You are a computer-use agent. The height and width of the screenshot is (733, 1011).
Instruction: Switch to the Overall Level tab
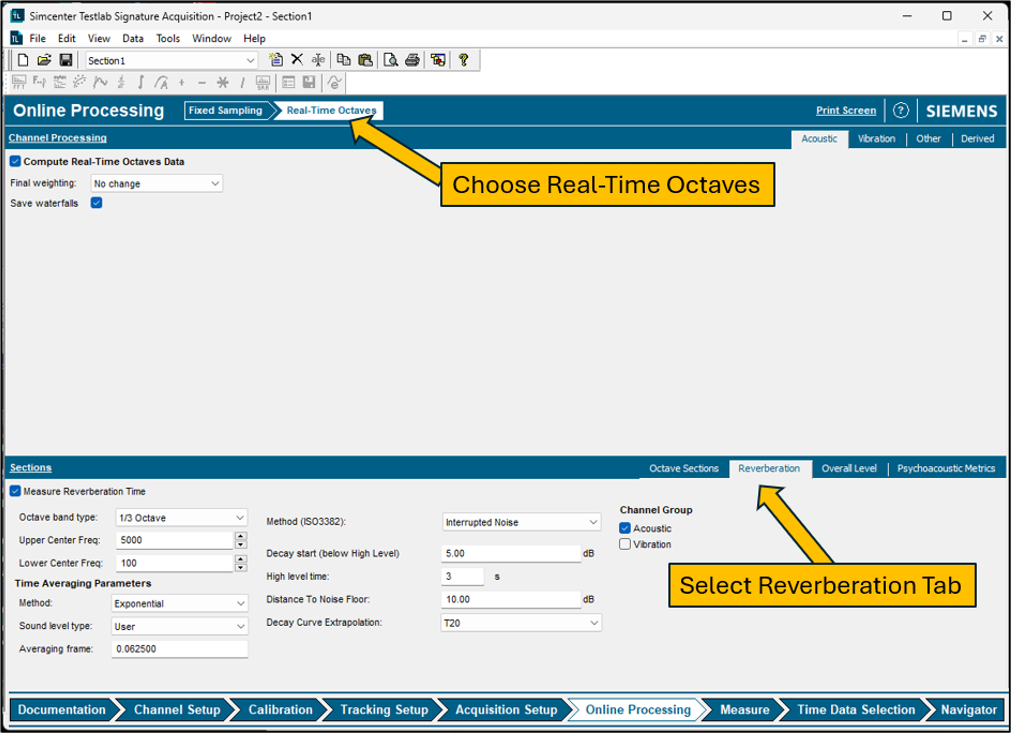(x=849, y=468)
